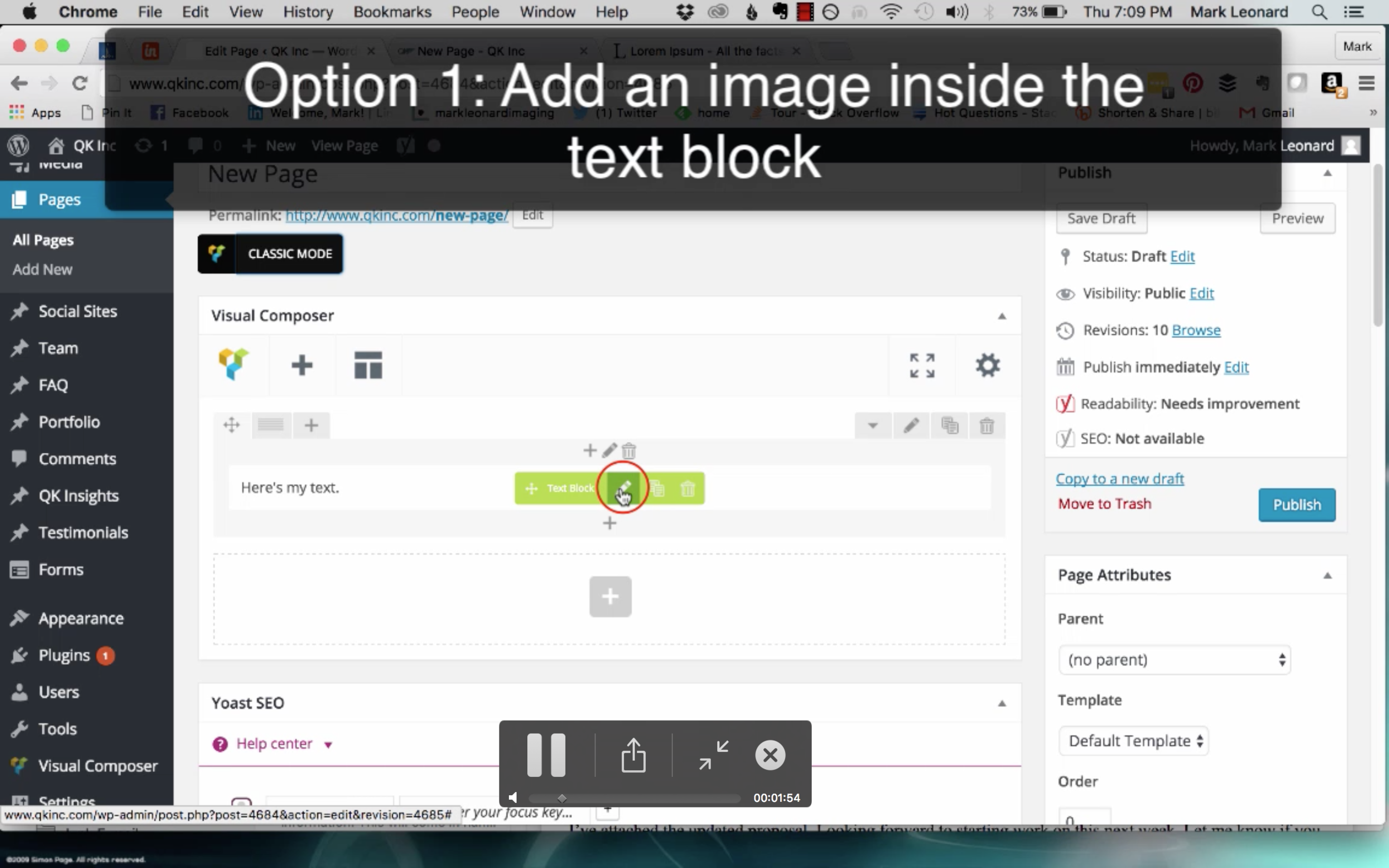The height and width of the screenshot is (868, 1389).
Task: Pause the video playback
Action: click(x=546, y=755)
